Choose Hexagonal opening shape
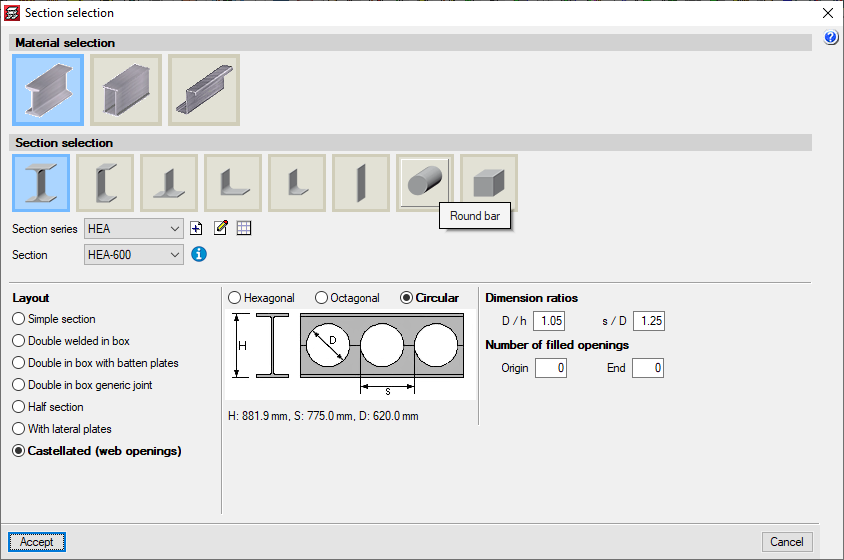 click(262, 298)
